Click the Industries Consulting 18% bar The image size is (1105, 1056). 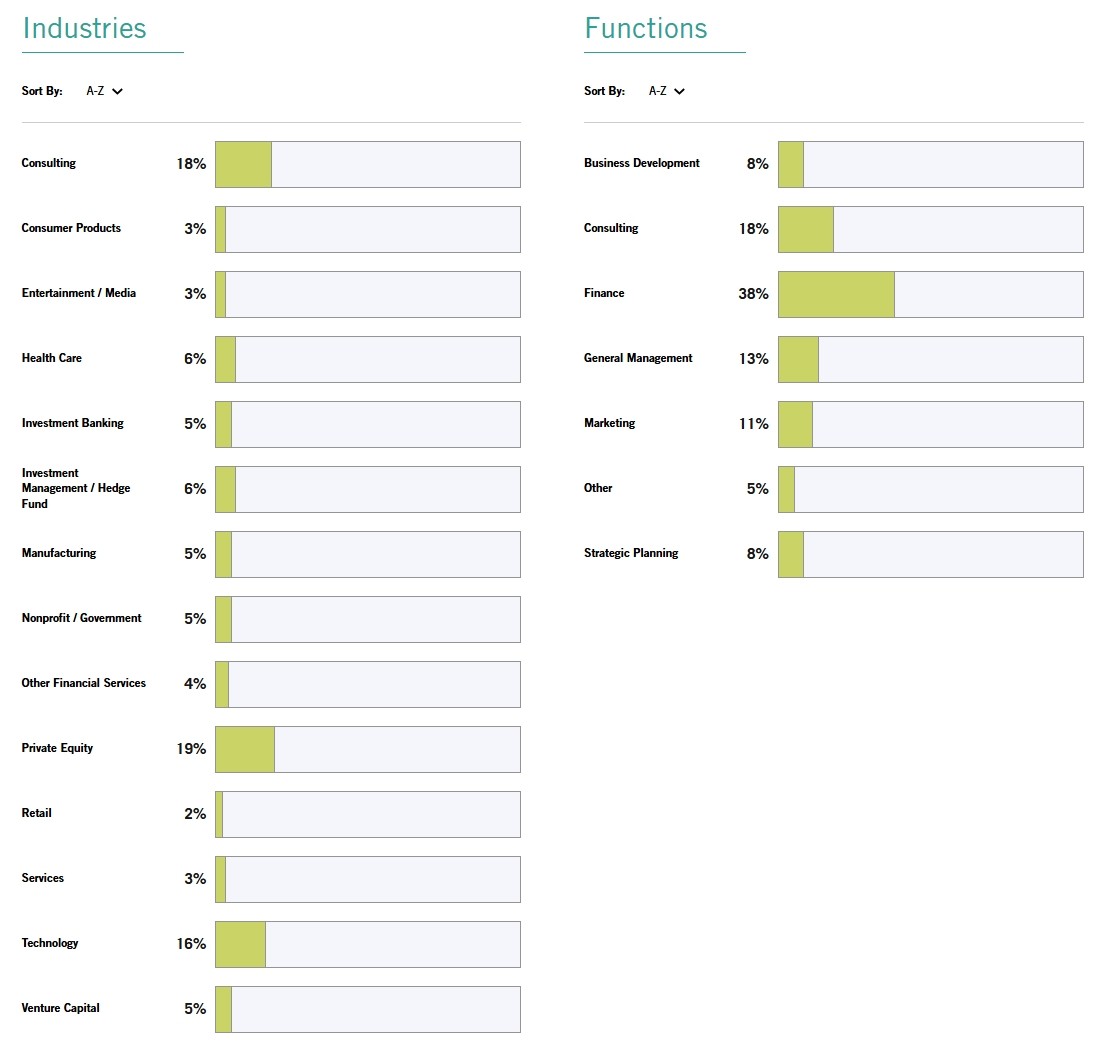coord(367,164)
